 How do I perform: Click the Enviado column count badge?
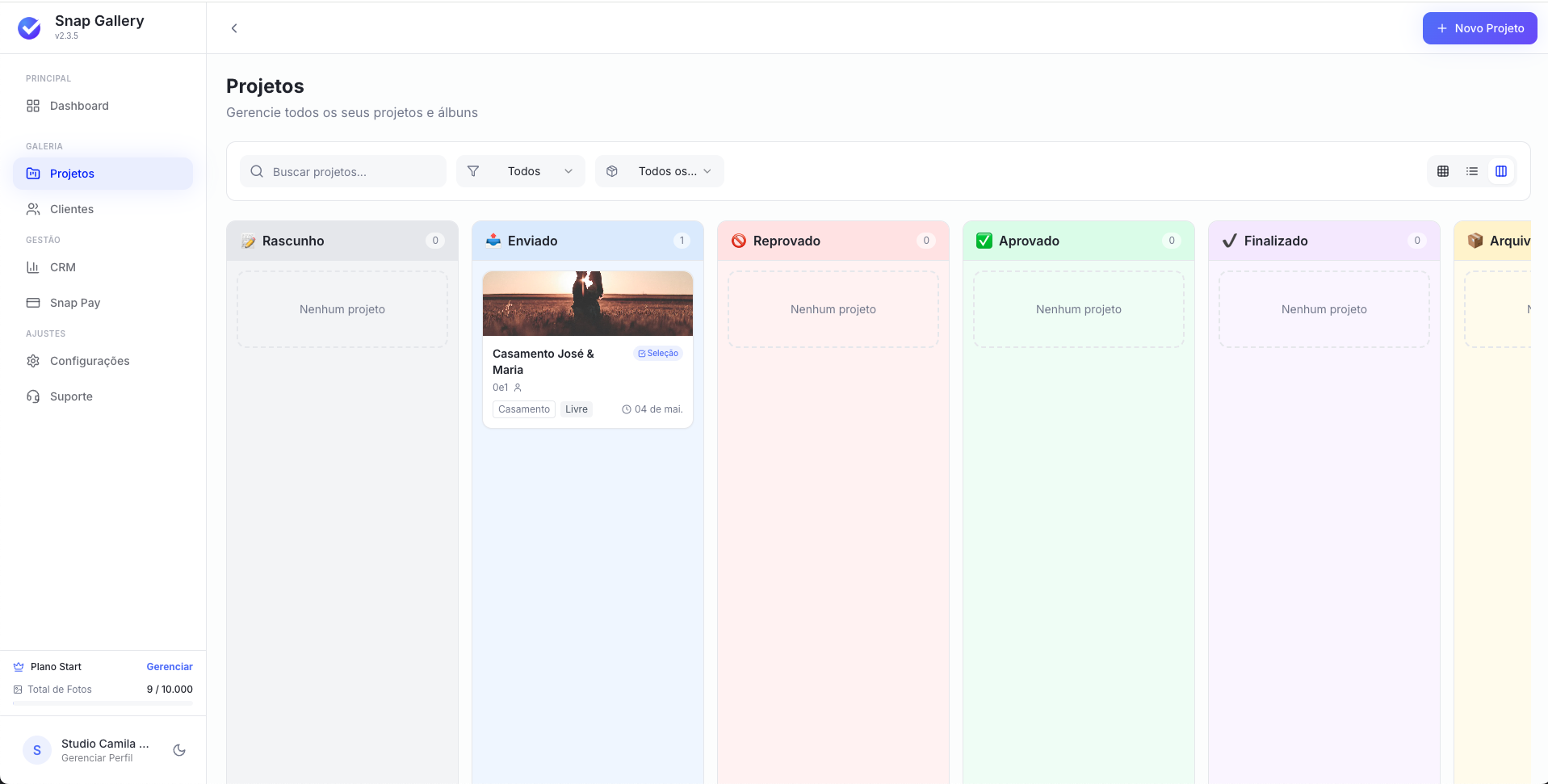coord(682,241)
